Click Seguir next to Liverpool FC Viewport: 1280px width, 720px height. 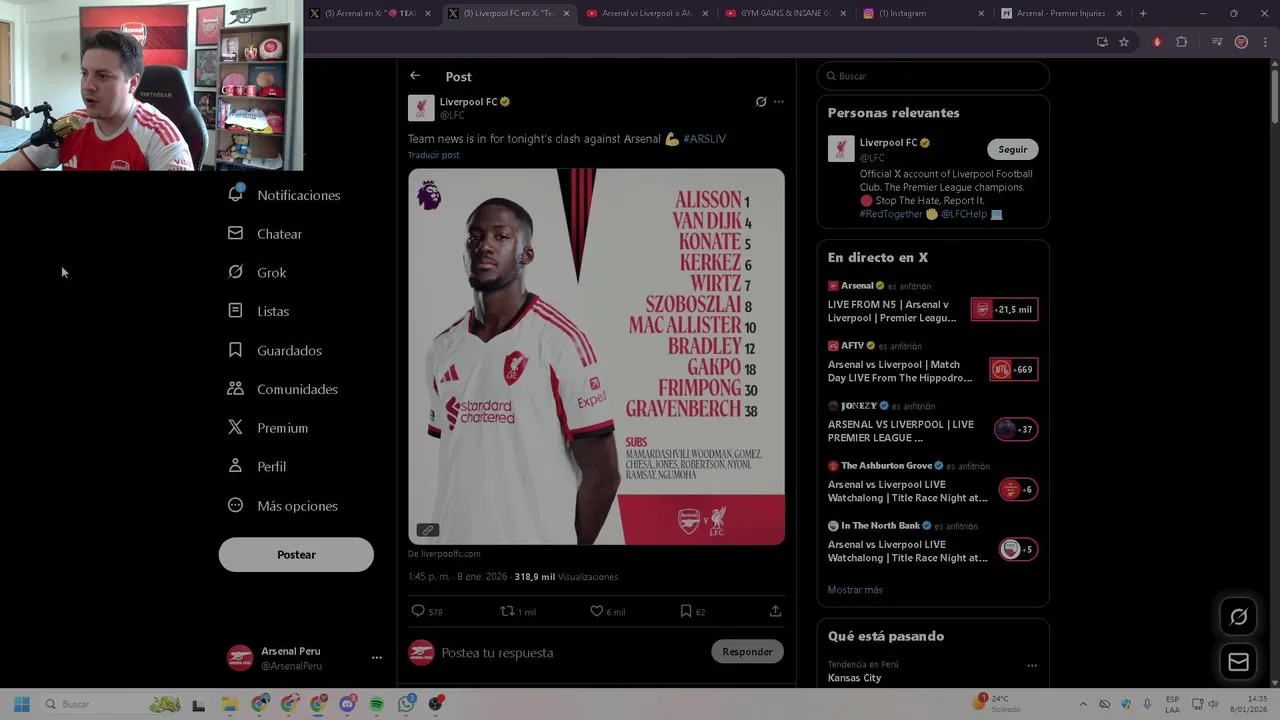pyautogui.click(x=1013, y=149)
